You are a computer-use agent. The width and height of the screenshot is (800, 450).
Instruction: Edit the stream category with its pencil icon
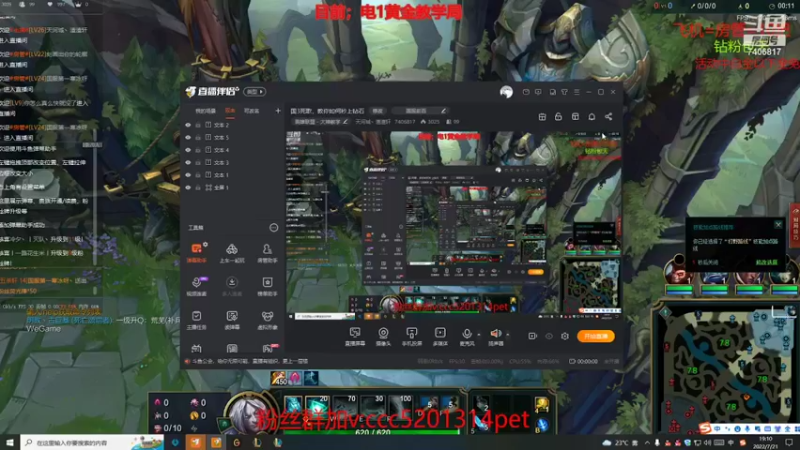point(345,122)
